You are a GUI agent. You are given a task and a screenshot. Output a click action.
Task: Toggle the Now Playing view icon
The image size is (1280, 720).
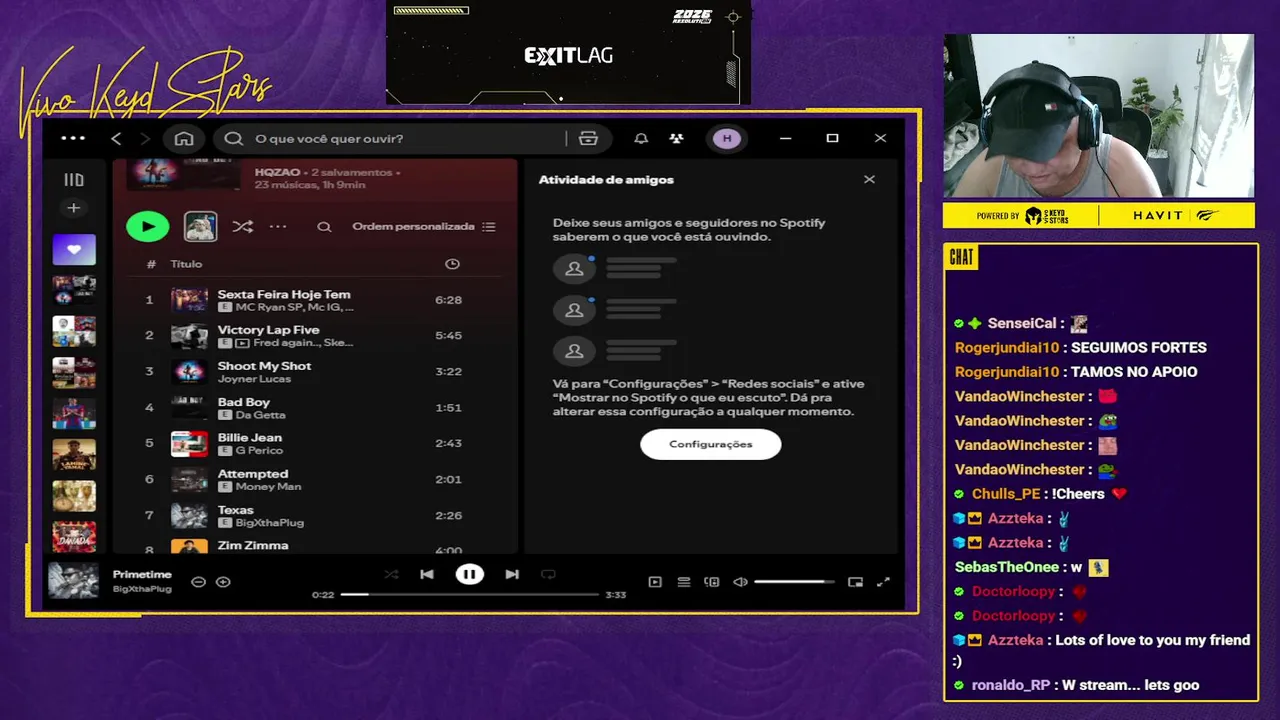[x=655, y=582]
